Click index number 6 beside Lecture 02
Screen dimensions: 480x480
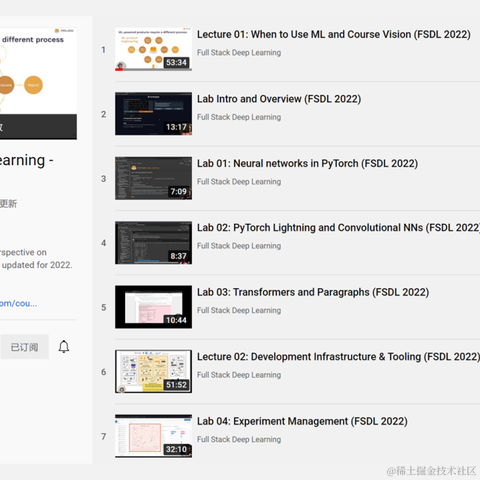(x=103, y=372)
